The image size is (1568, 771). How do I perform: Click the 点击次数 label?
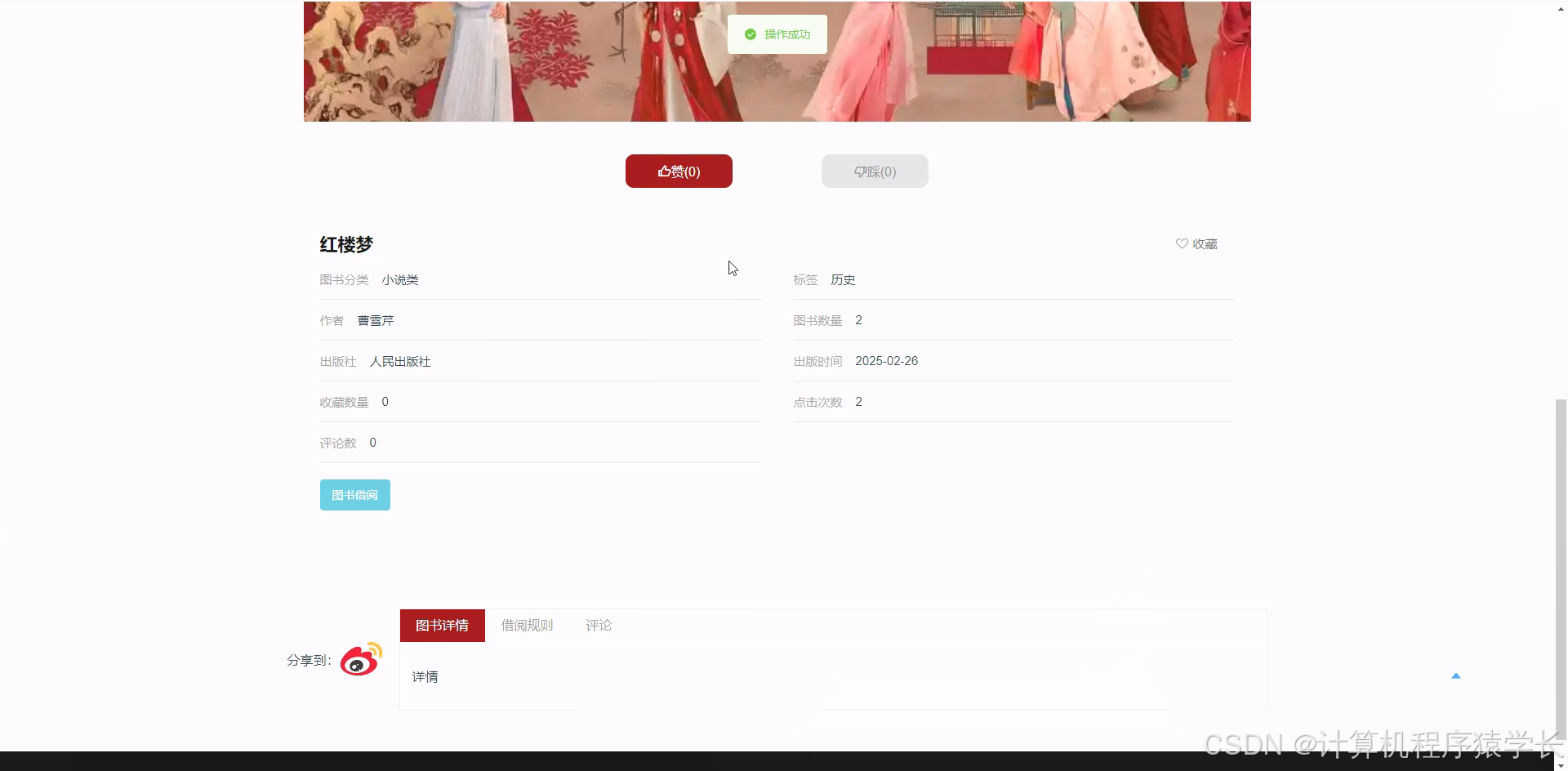click(817, 403)
